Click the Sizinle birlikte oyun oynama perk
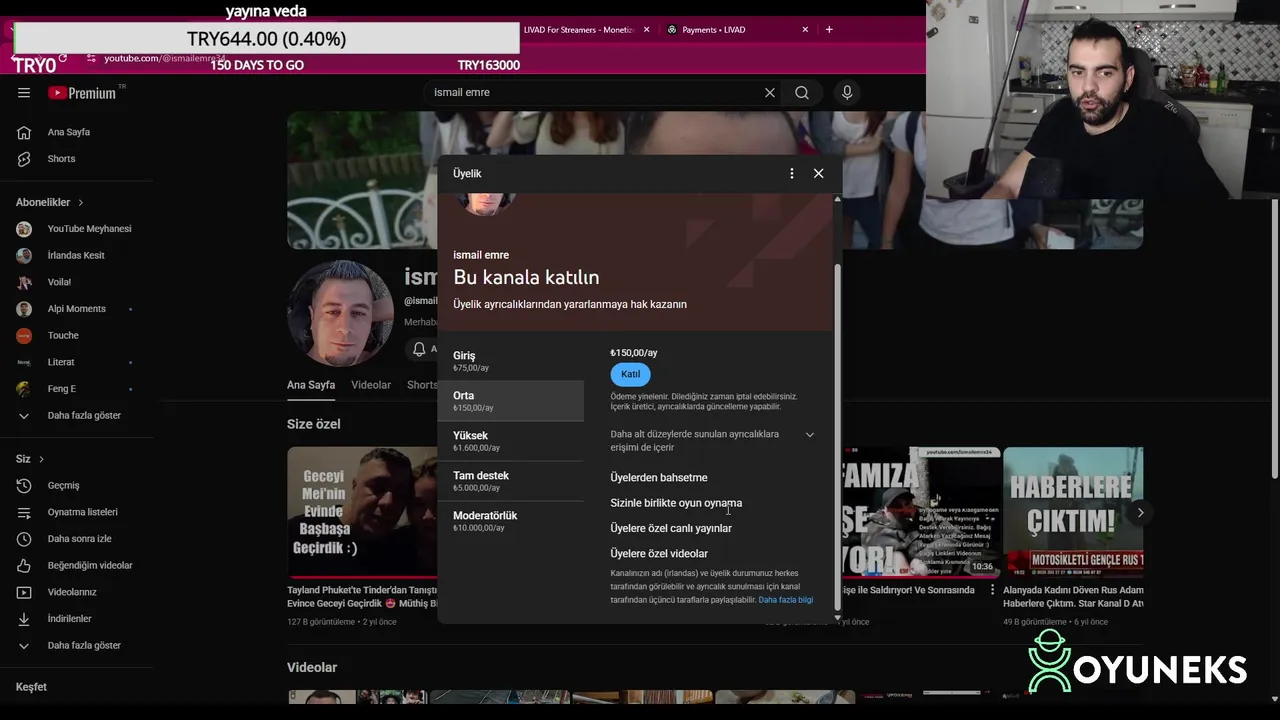This screenshot has height=720, width=1280. (x=676, y=503)
